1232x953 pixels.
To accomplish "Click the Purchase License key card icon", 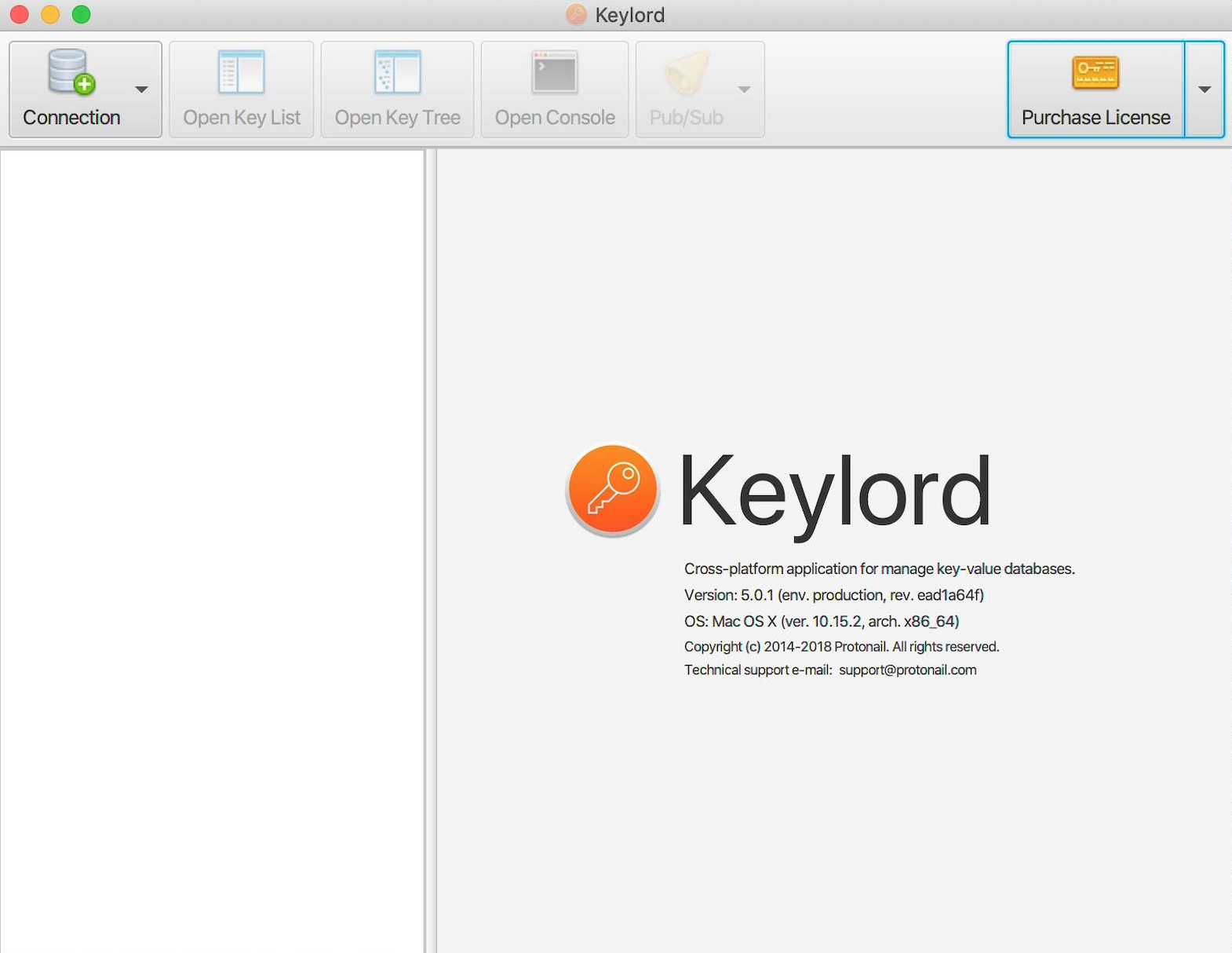I will click(x=1095, y=72).
